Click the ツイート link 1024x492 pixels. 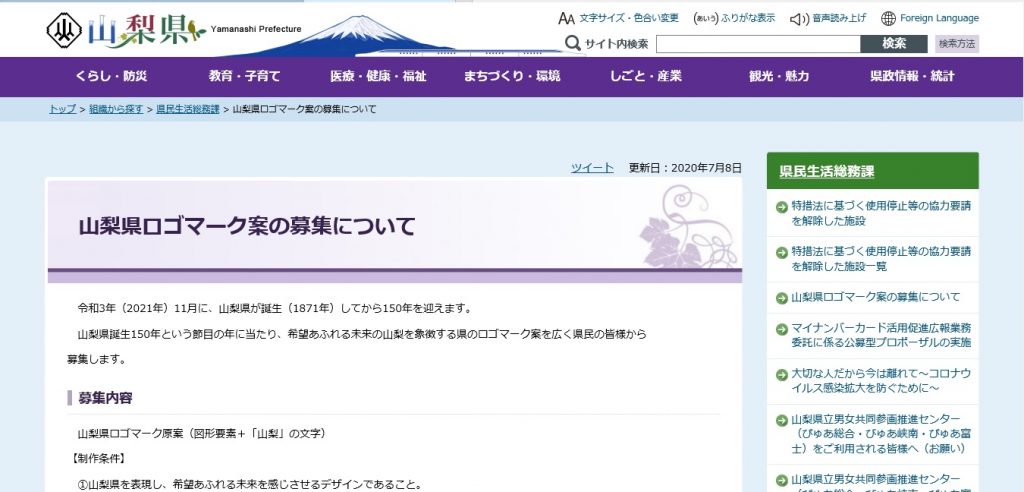(592, 168)
